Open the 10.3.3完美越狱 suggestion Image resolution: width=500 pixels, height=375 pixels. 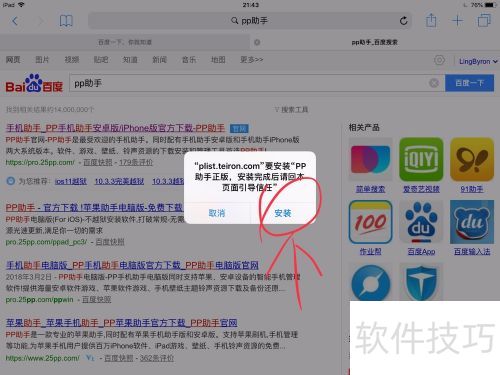[x=119, y=181]
